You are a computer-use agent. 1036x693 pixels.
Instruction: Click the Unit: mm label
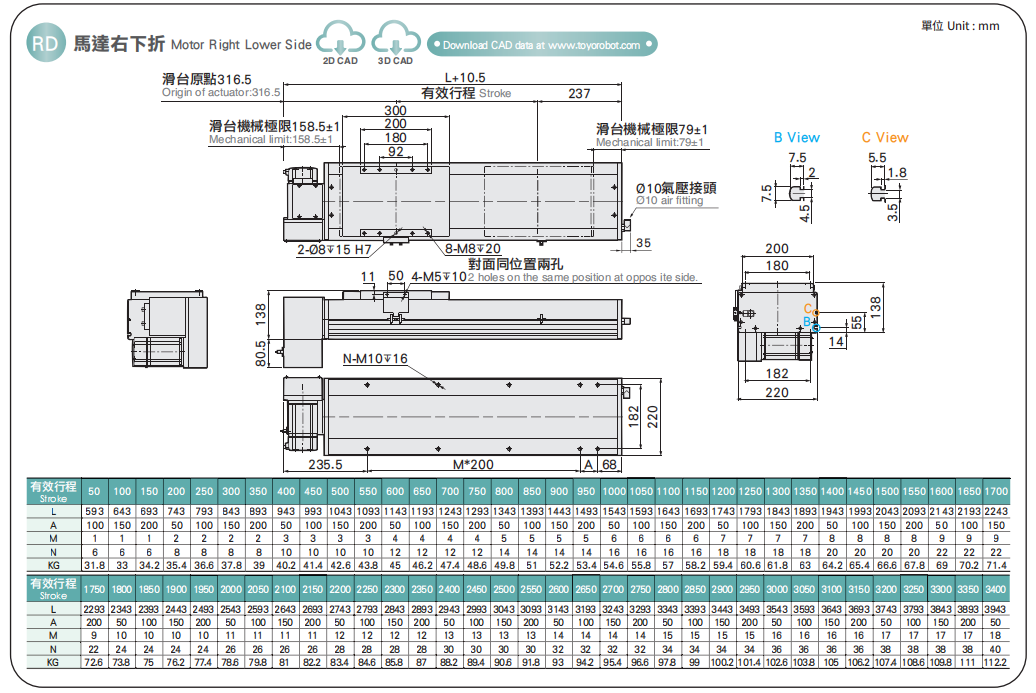959,26
